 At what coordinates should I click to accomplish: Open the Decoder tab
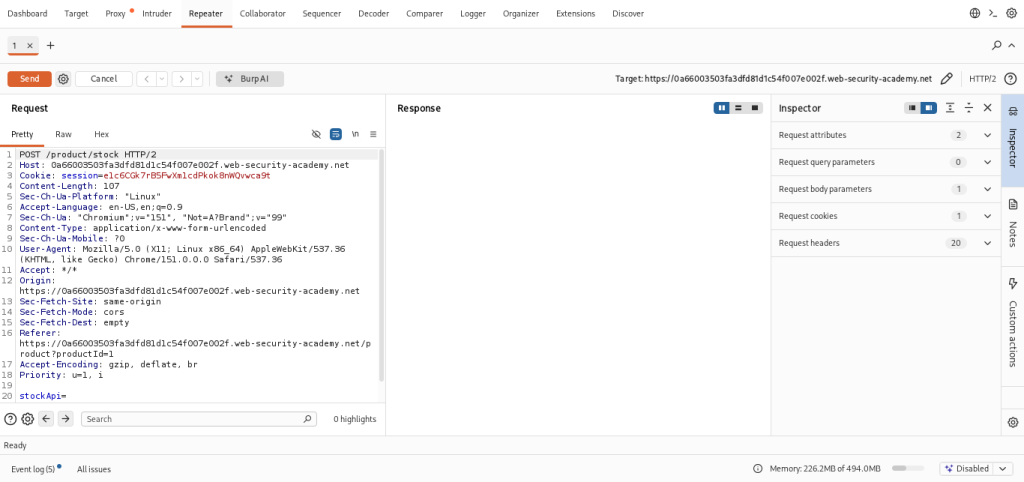[x=374, y=14]
